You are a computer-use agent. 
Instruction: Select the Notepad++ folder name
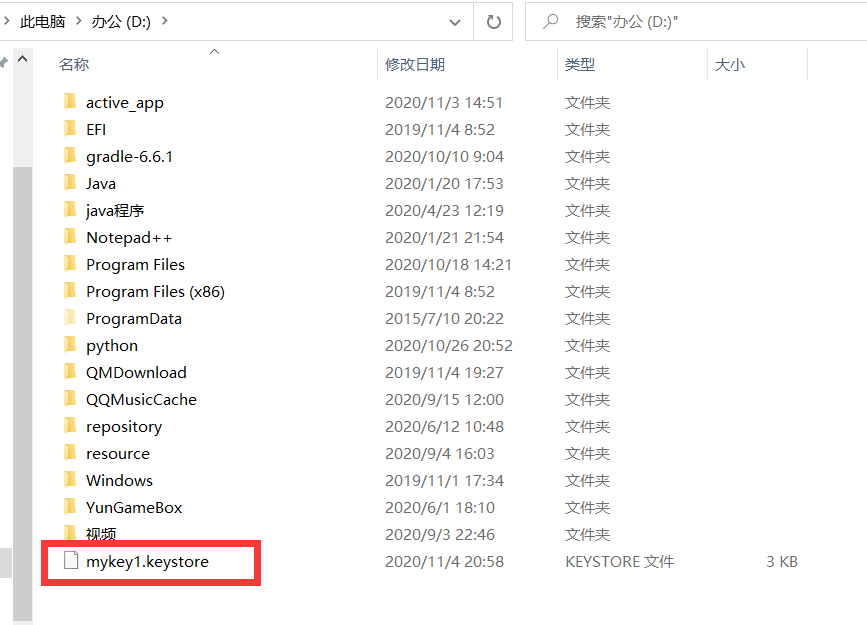[x=129, y=238]
